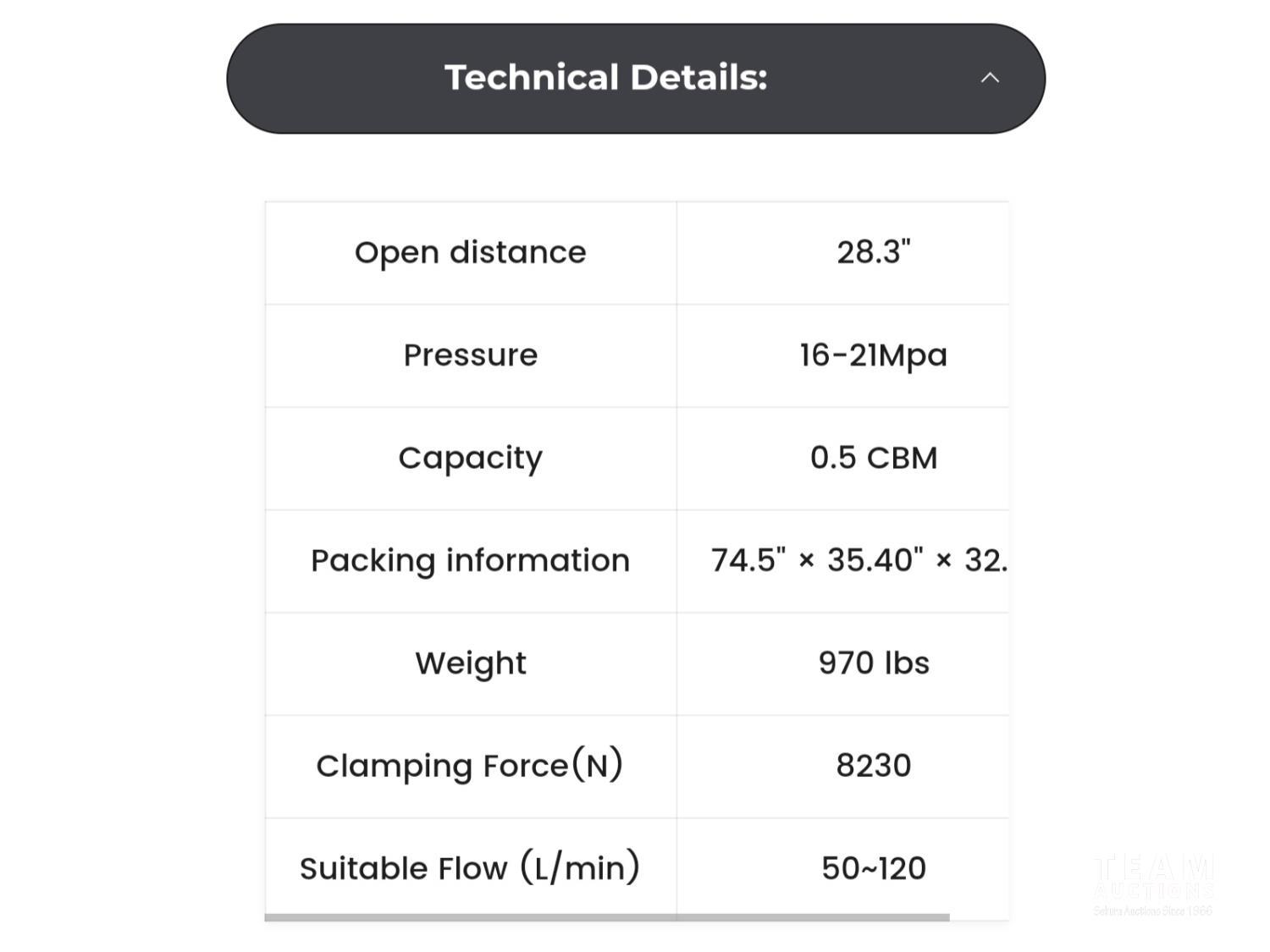1270x952 pixels.
Task: Click the 50~120 suitable flow value
Action: pyautogui.click(x=874, y=868)
